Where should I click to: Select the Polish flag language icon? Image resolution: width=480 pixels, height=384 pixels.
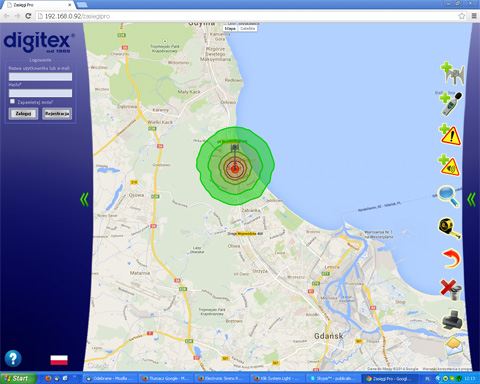click(x=59, y=360)
